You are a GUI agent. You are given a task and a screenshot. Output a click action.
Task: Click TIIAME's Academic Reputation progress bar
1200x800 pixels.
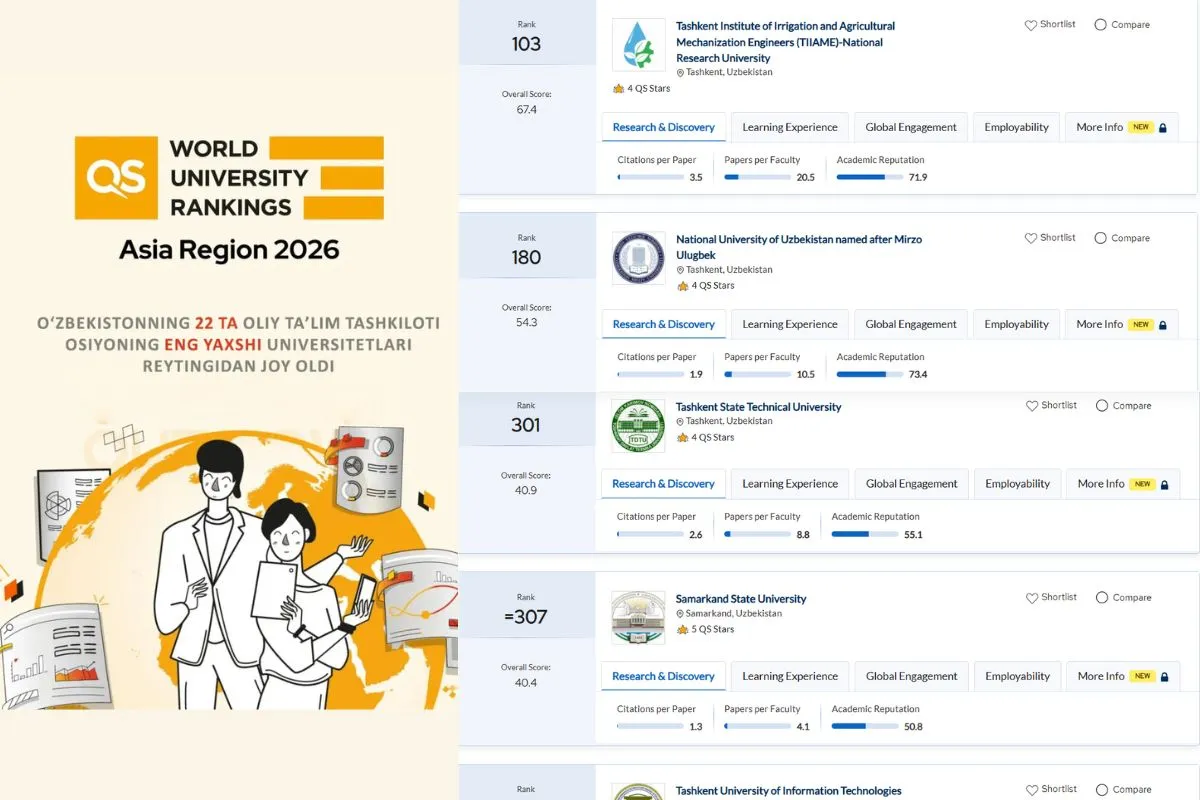[x=868, y=177]
